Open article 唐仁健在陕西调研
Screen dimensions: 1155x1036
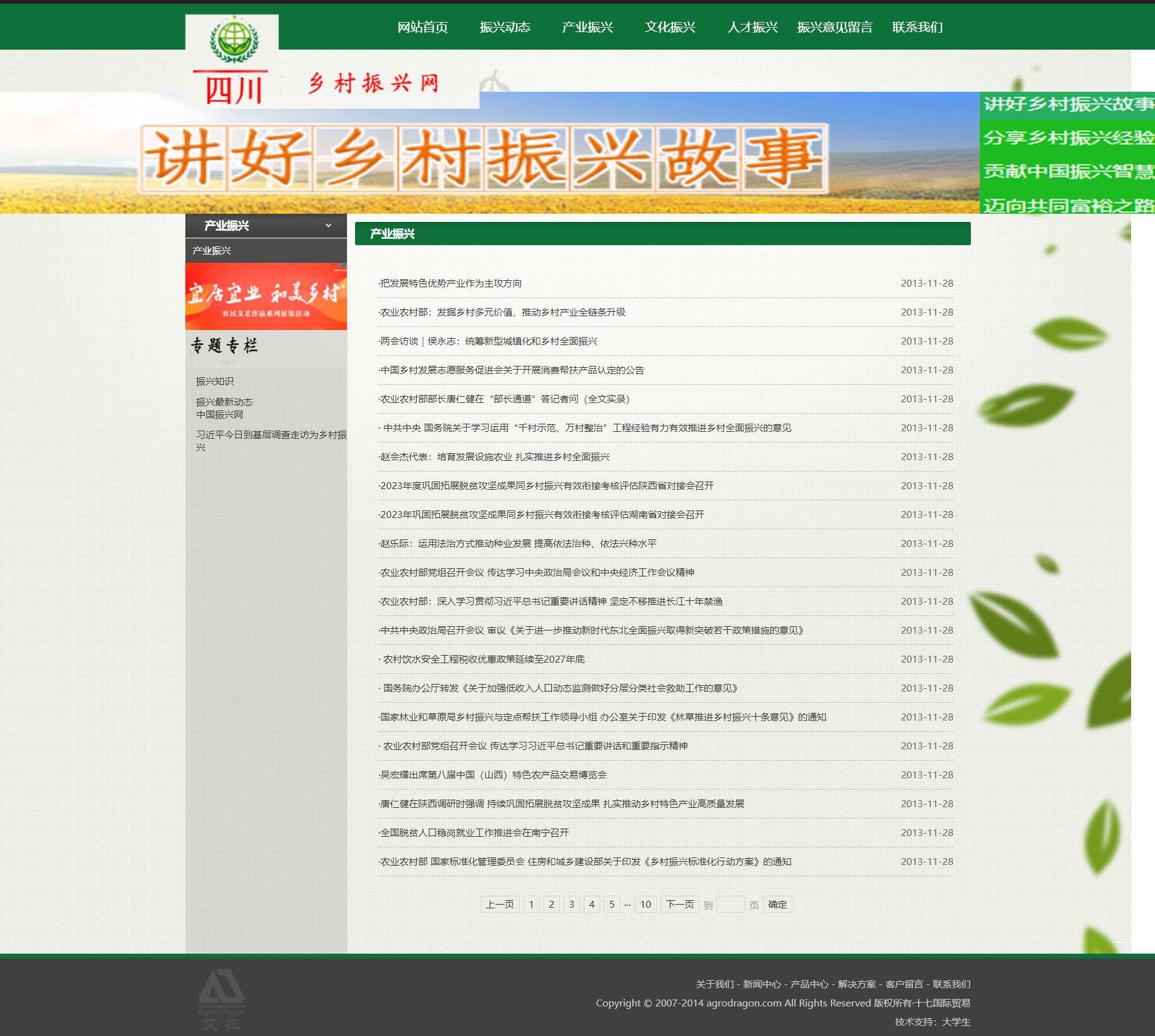(x=562, y=804)
